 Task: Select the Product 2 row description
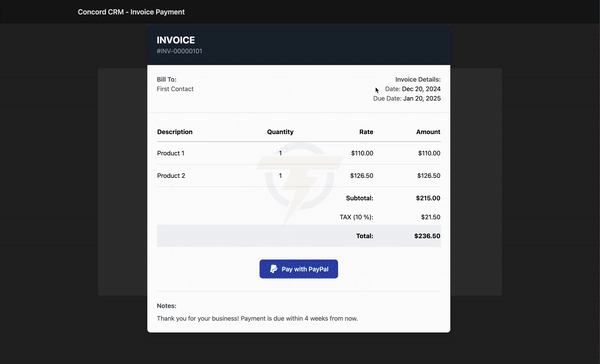pos(171,176)
